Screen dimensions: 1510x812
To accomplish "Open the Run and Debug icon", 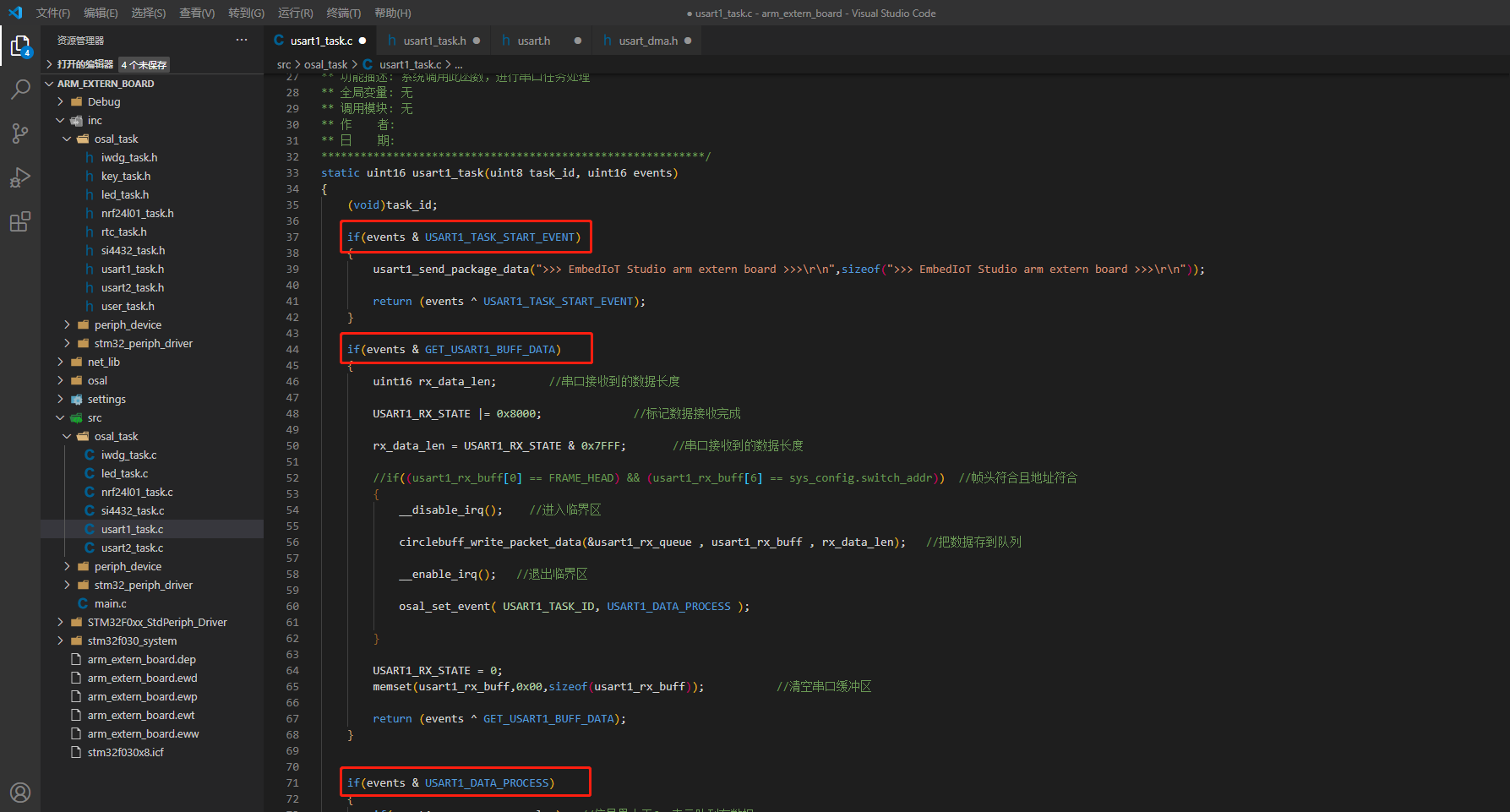I will pyautogui.click(x=20, y=177).
